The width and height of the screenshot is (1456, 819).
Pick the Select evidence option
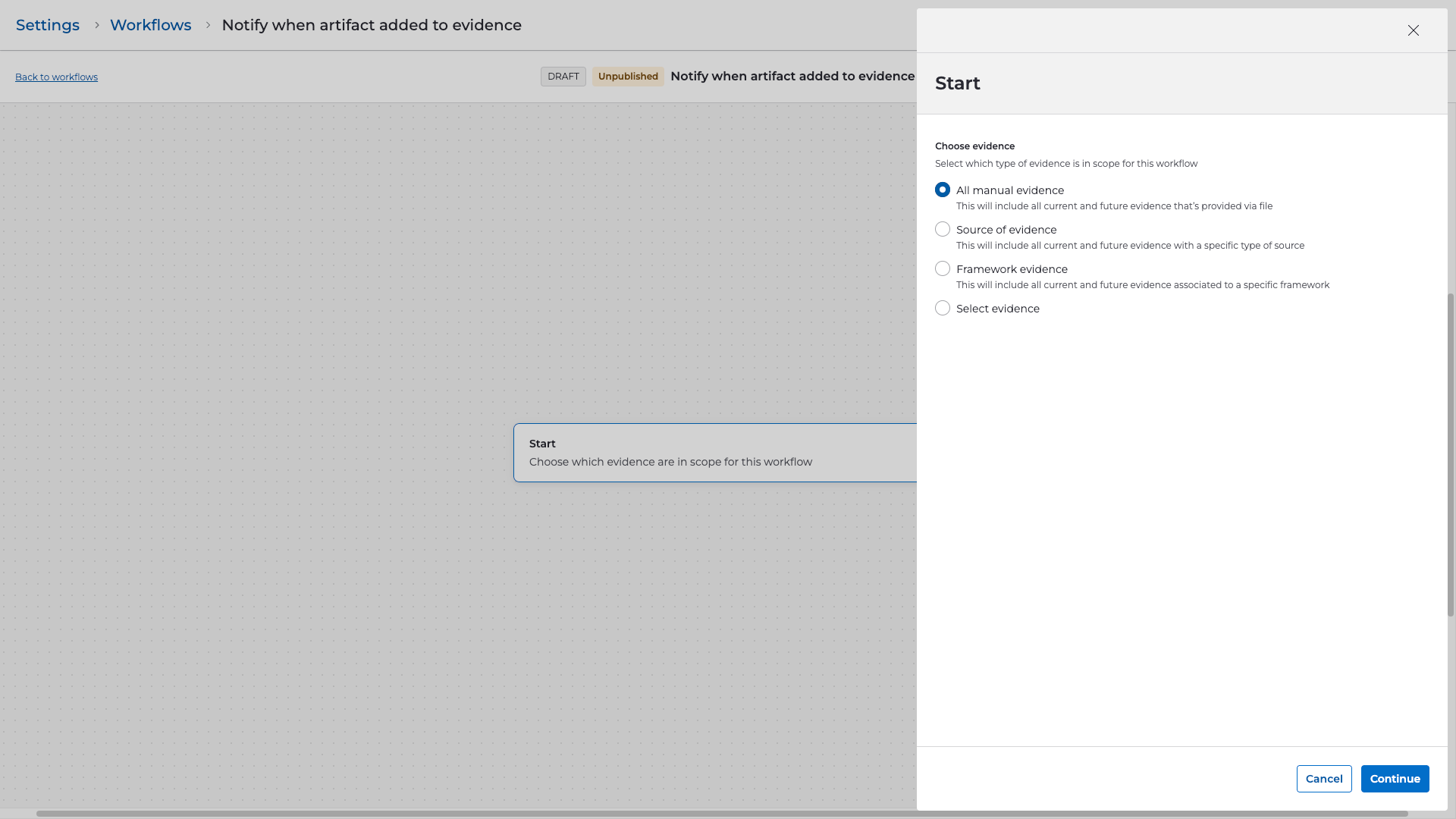click(943, 308)
